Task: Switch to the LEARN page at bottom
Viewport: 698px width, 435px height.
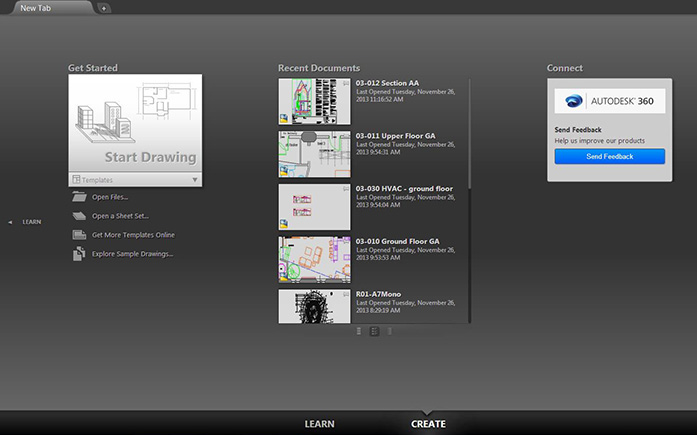Action: click(319, 424)
